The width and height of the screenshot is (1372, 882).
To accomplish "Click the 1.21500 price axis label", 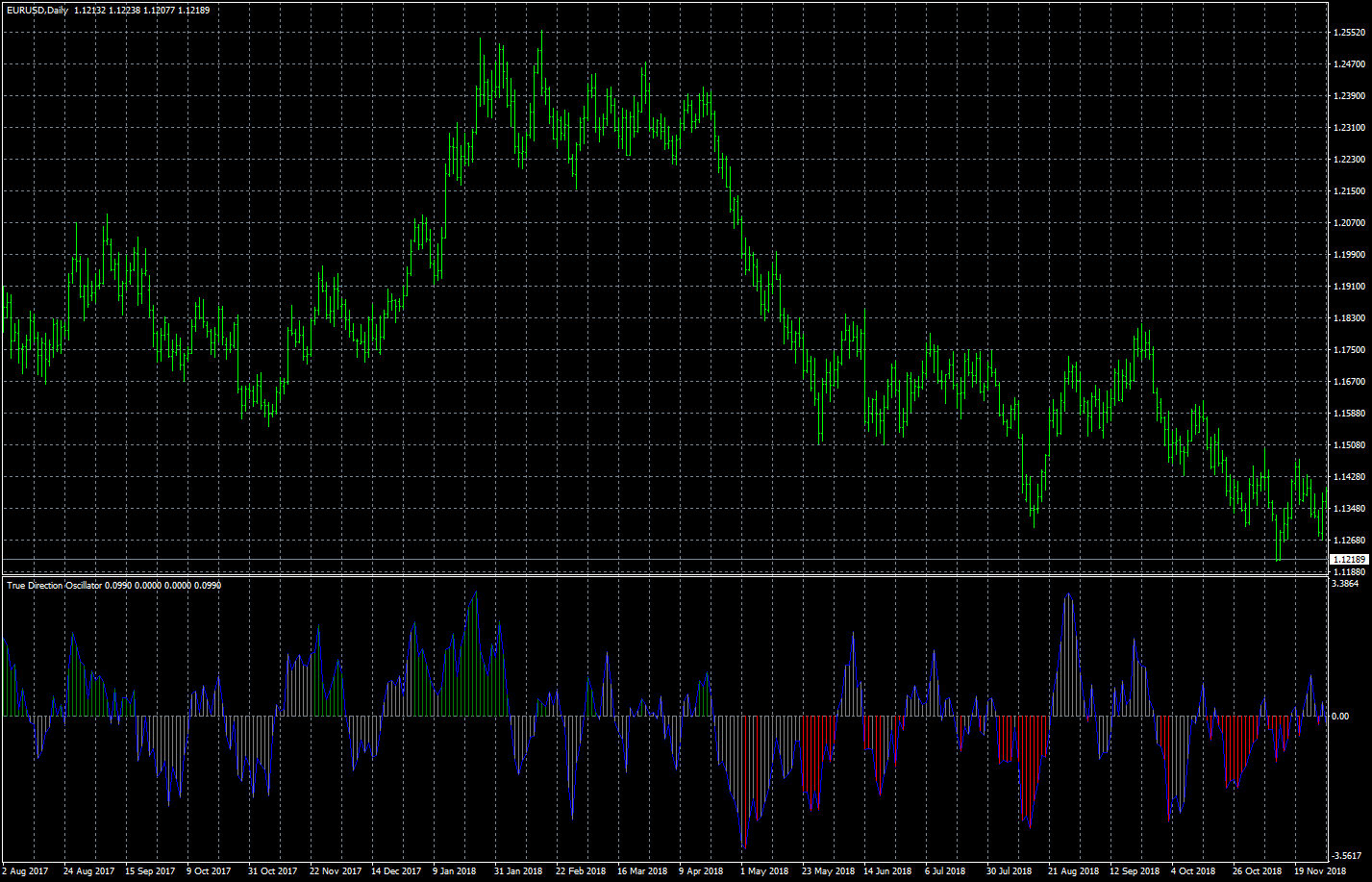I will click(1350, 190).
